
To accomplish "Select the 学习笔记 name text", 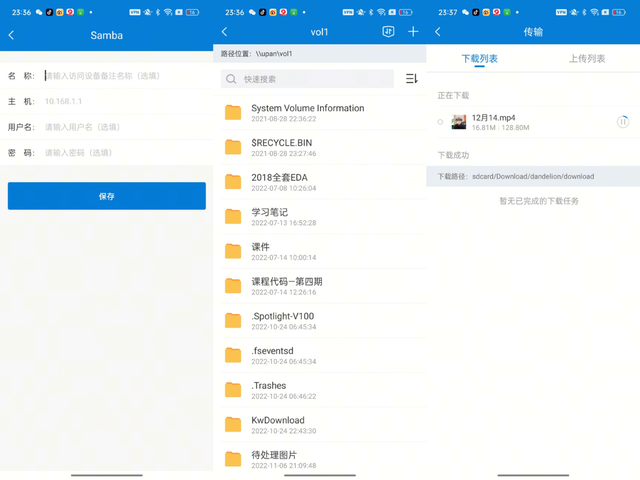I will [x=269, y=212].
